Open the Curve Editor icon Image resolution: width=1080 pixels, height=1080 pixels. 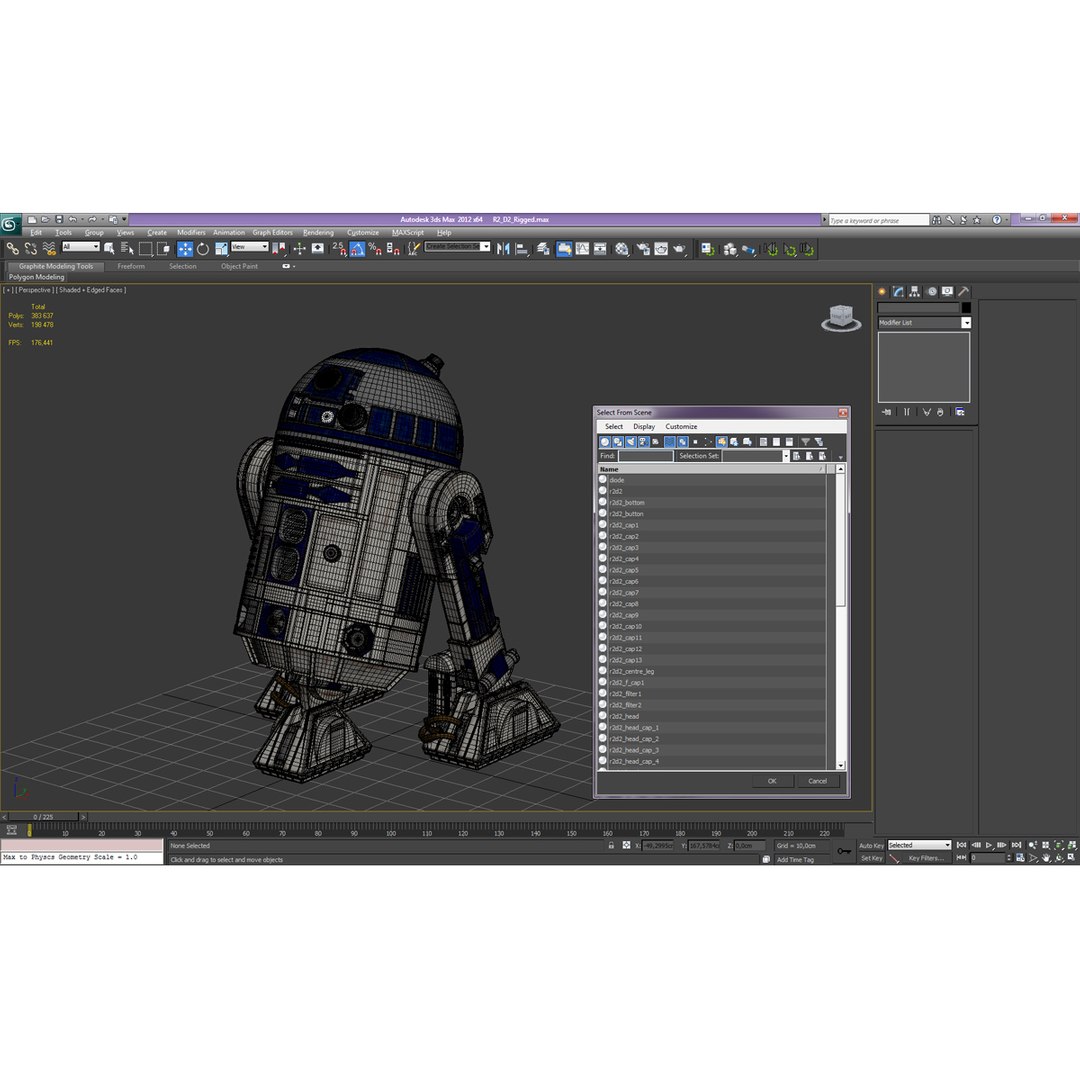tap(583, 249)
